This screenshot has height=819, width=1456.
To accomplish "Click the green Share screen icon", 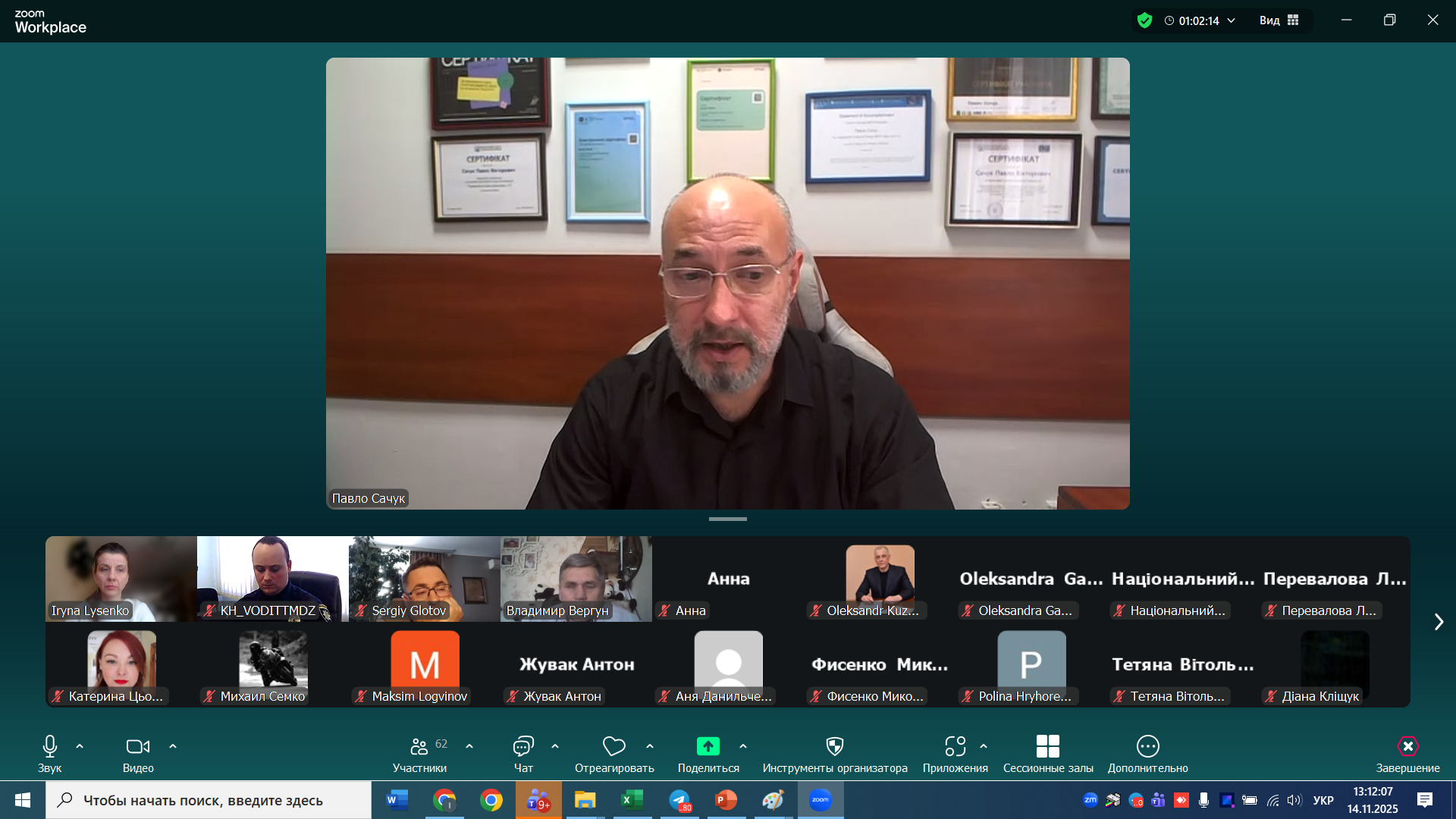I will pyautogui.click(x=708, y=747).
